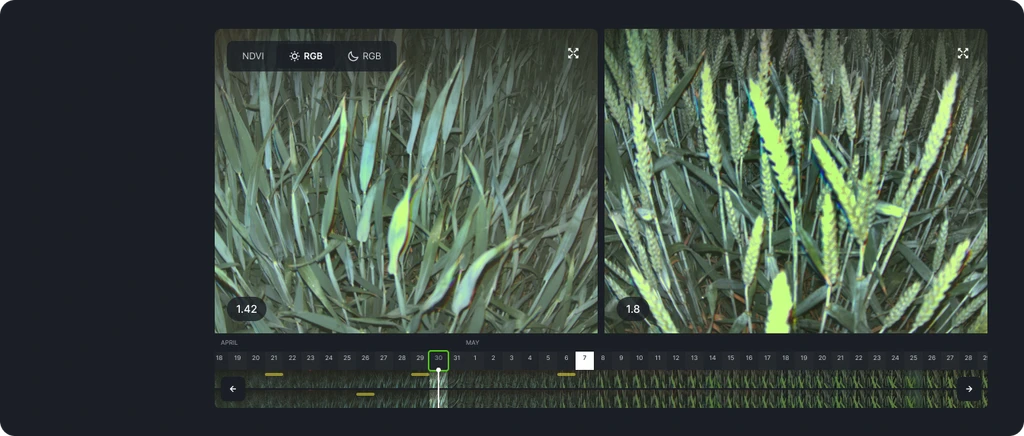Pick May 15 on the date strip
Viewport: 1024px width, 436px height.
pyautogui.click(x=730, y=358)
